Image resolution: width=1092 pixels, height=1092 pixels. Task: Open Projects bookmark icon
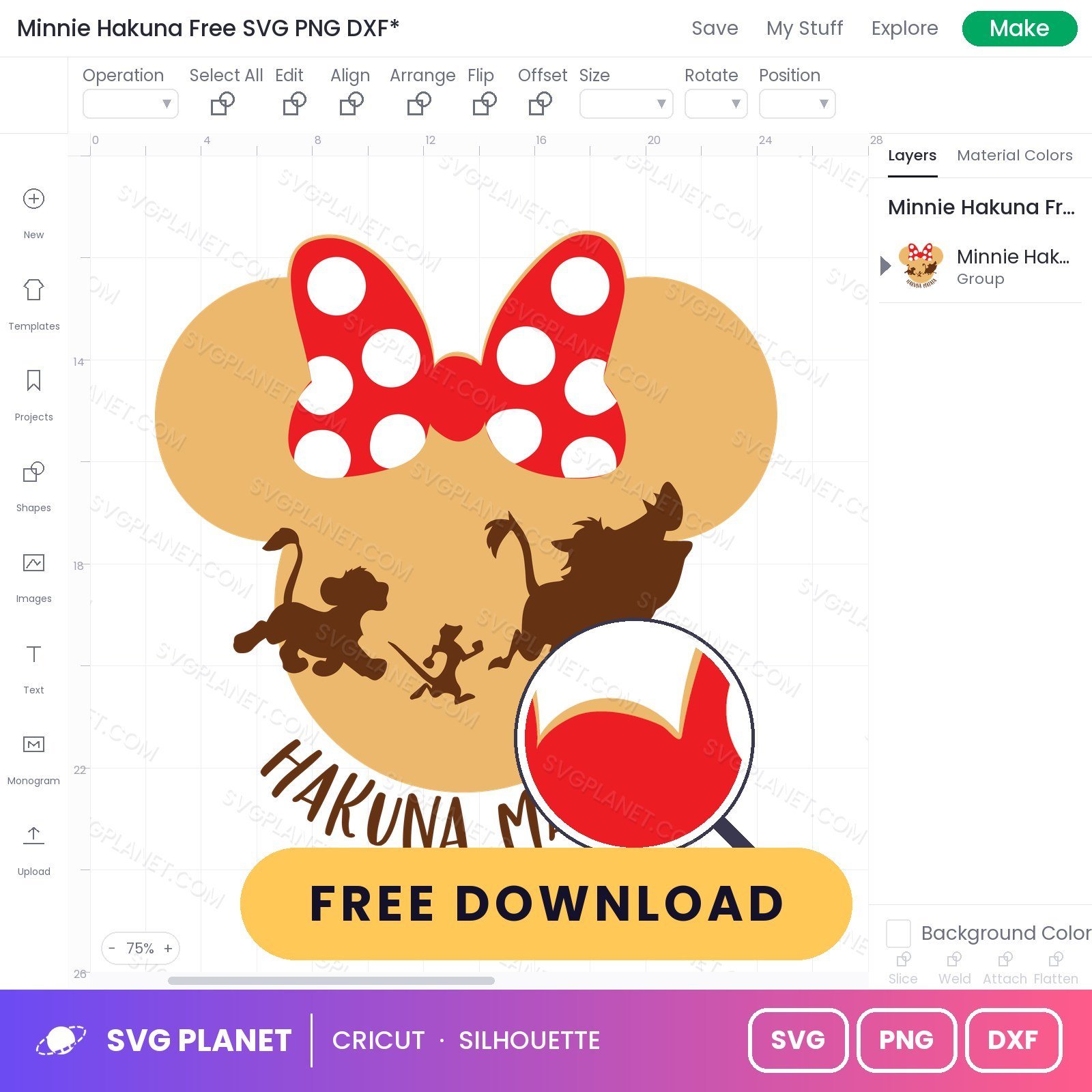pyautogui.click(x=33, y=380)
